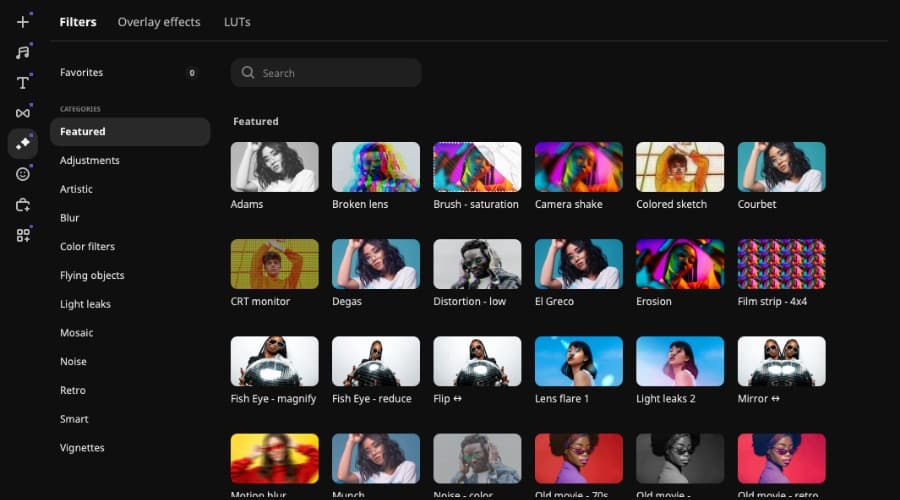
Task: Open the more tools grid icon
Action: (23, 235)
